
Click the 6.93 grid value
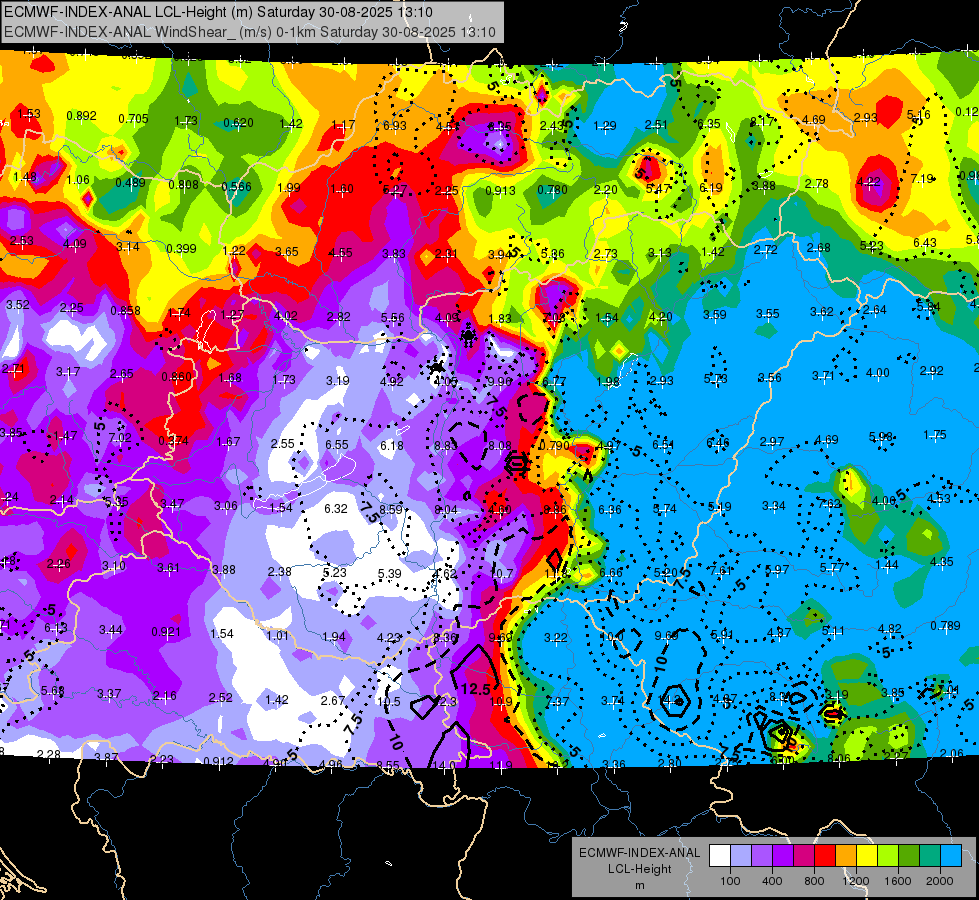point(395,126)
